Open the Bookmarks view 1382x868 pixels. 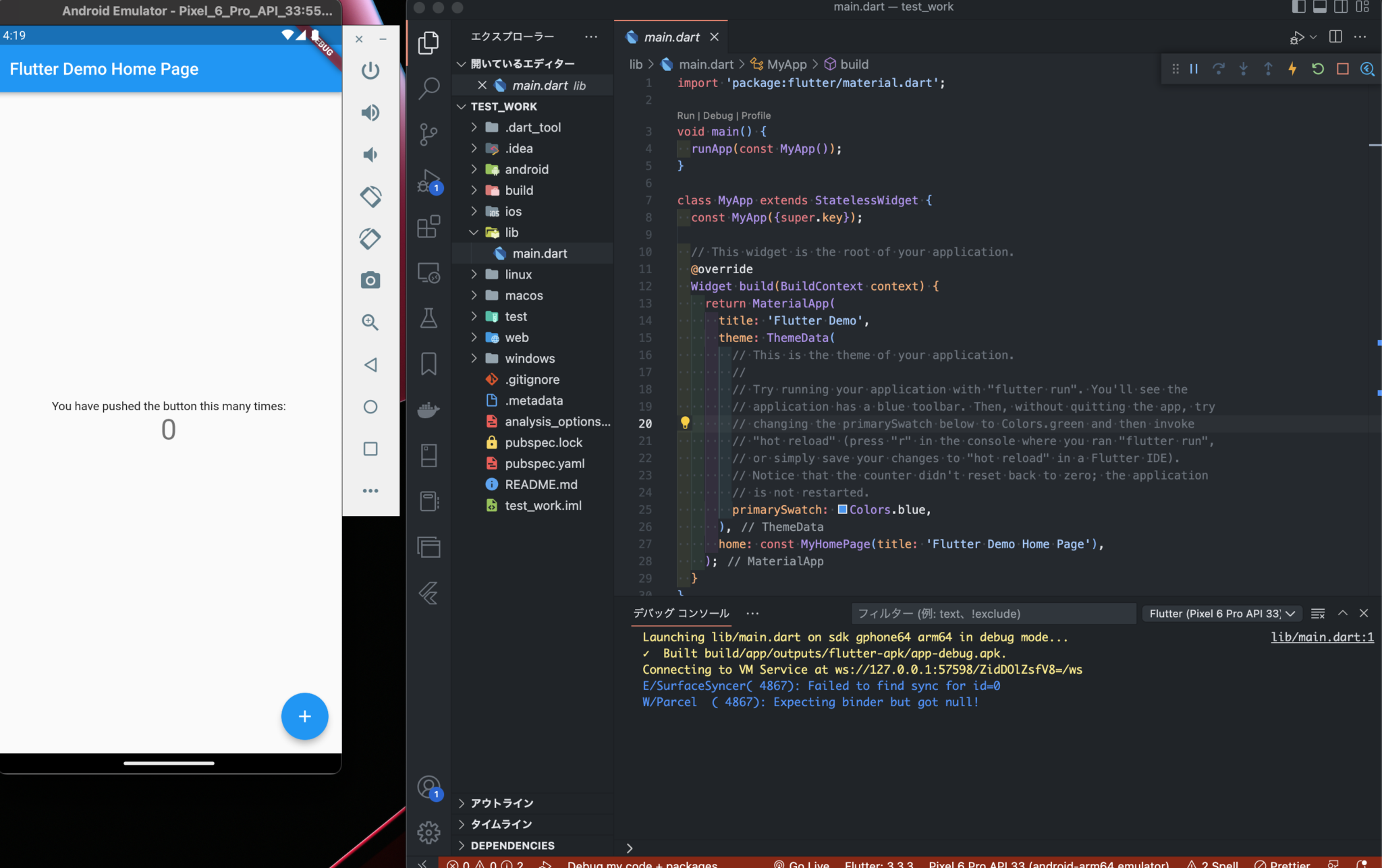point(429,364)
